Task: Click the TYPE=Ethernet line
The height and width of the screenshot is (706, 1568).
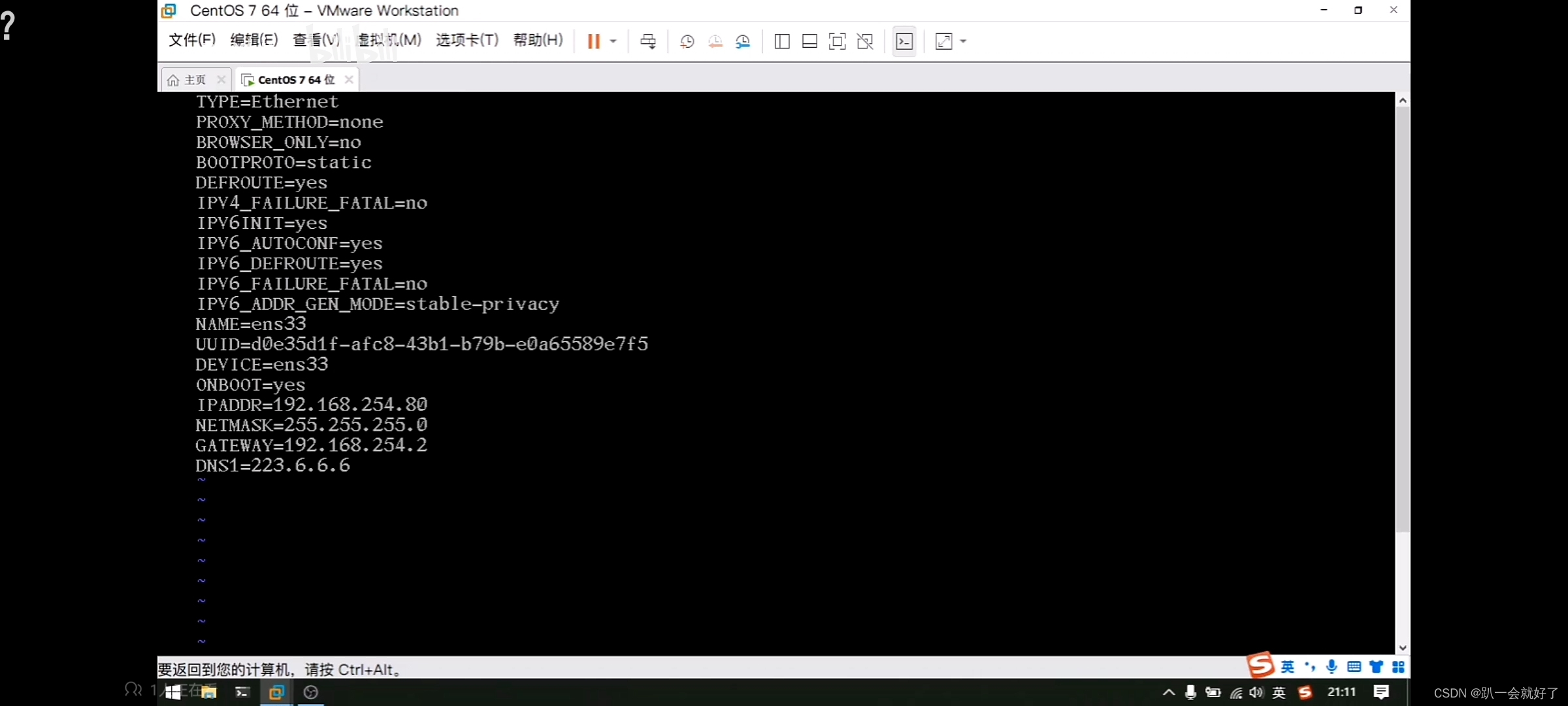Action: coord(267,102)
